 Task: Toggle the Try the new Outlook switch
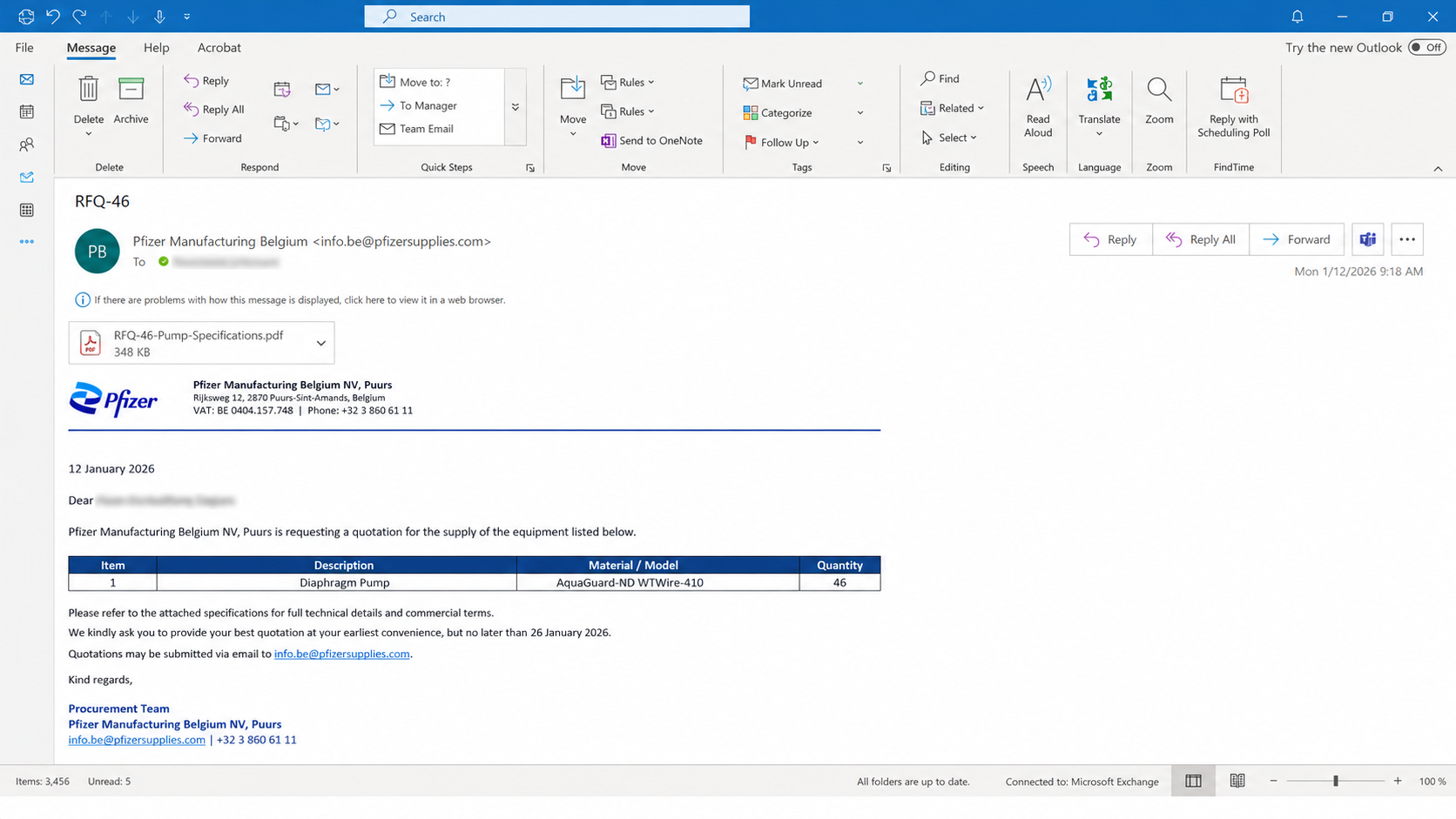point(1427,47)
